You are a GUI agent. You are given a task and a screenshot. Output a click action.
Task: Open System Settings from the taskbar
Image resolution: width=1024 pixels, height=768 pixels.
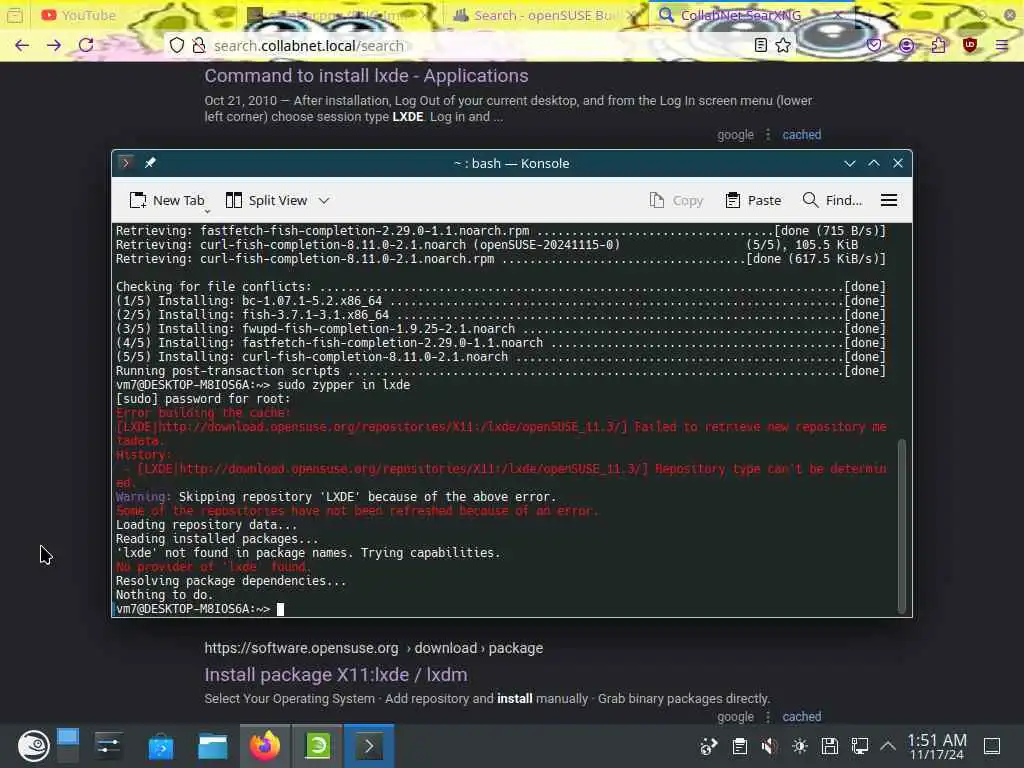108,746
